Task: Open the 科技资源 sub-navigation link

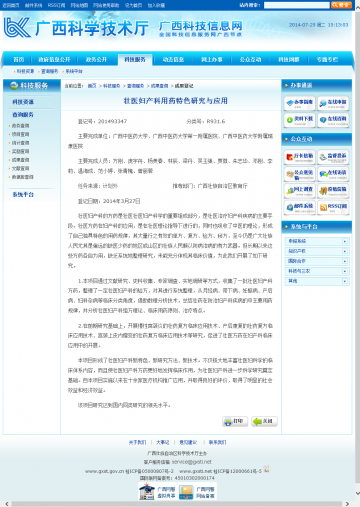Action: [25, 71]
